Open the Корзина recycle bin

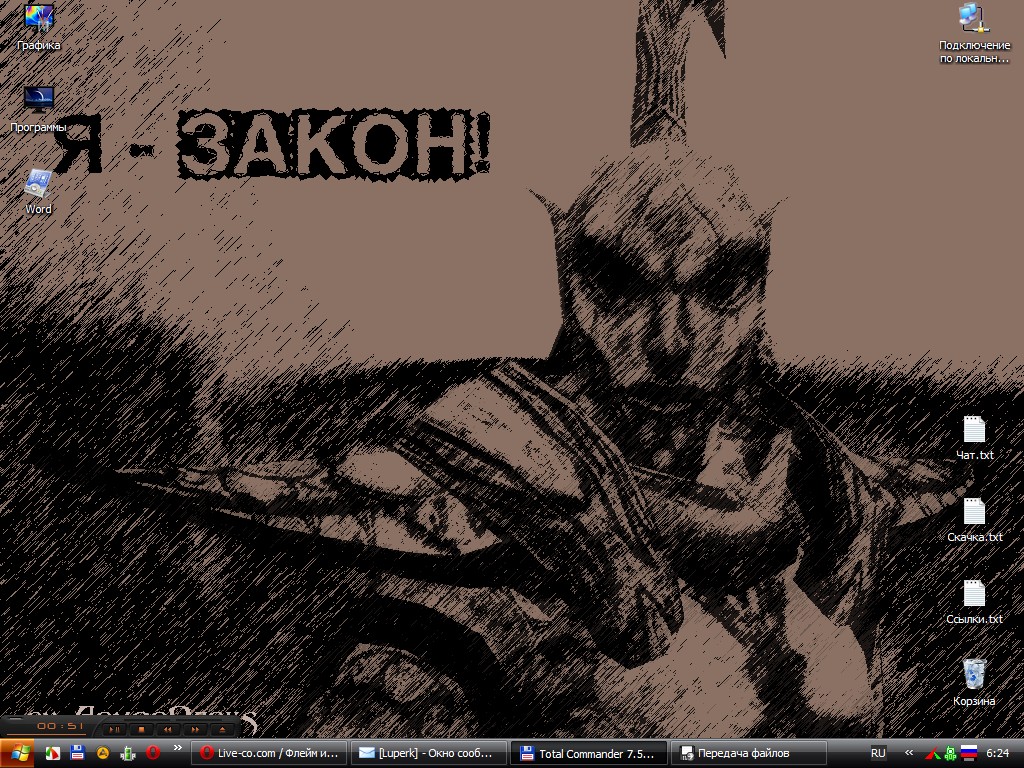[974, 674]
